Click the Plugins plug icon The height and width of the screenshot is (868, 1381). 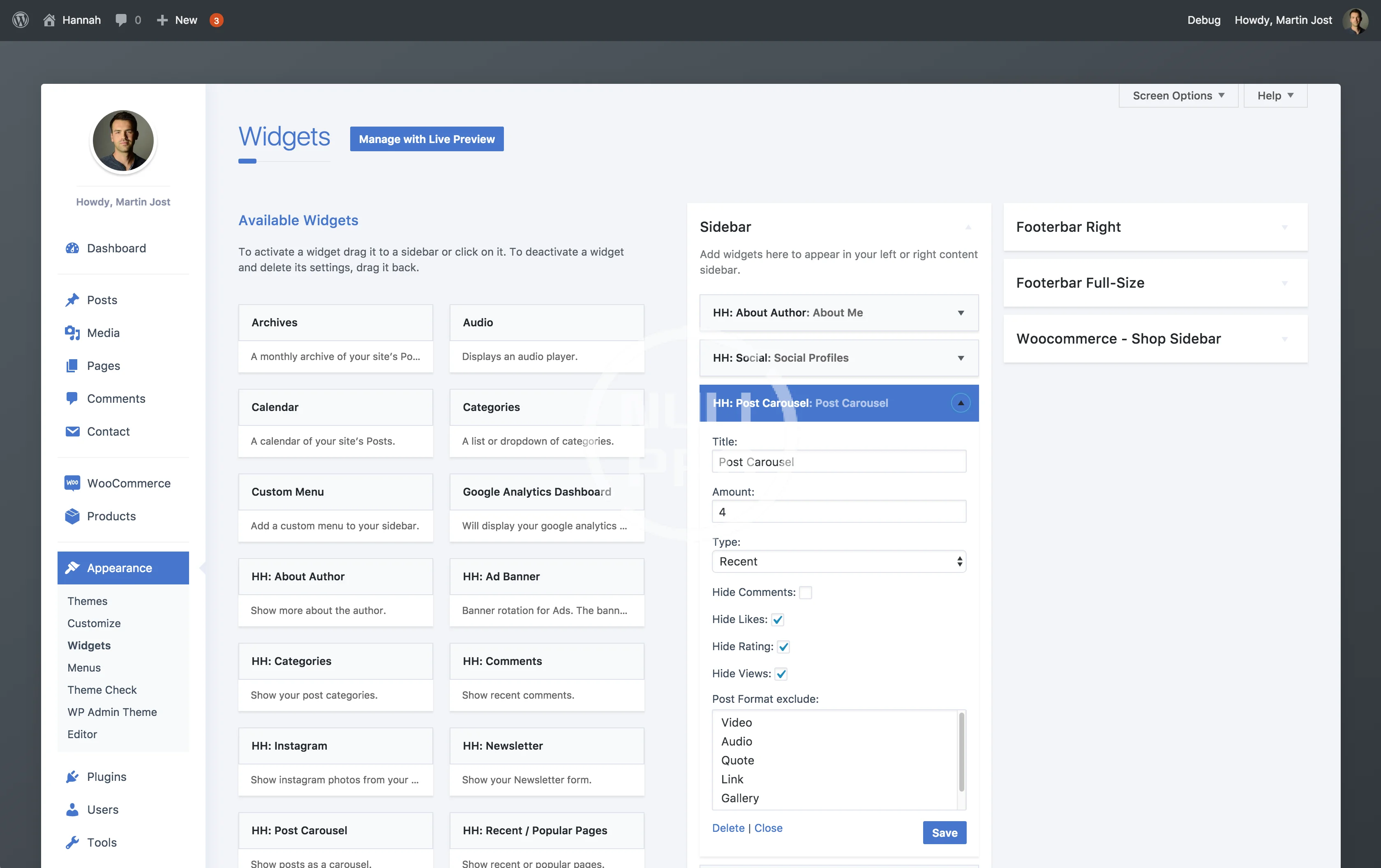[72, 777]
